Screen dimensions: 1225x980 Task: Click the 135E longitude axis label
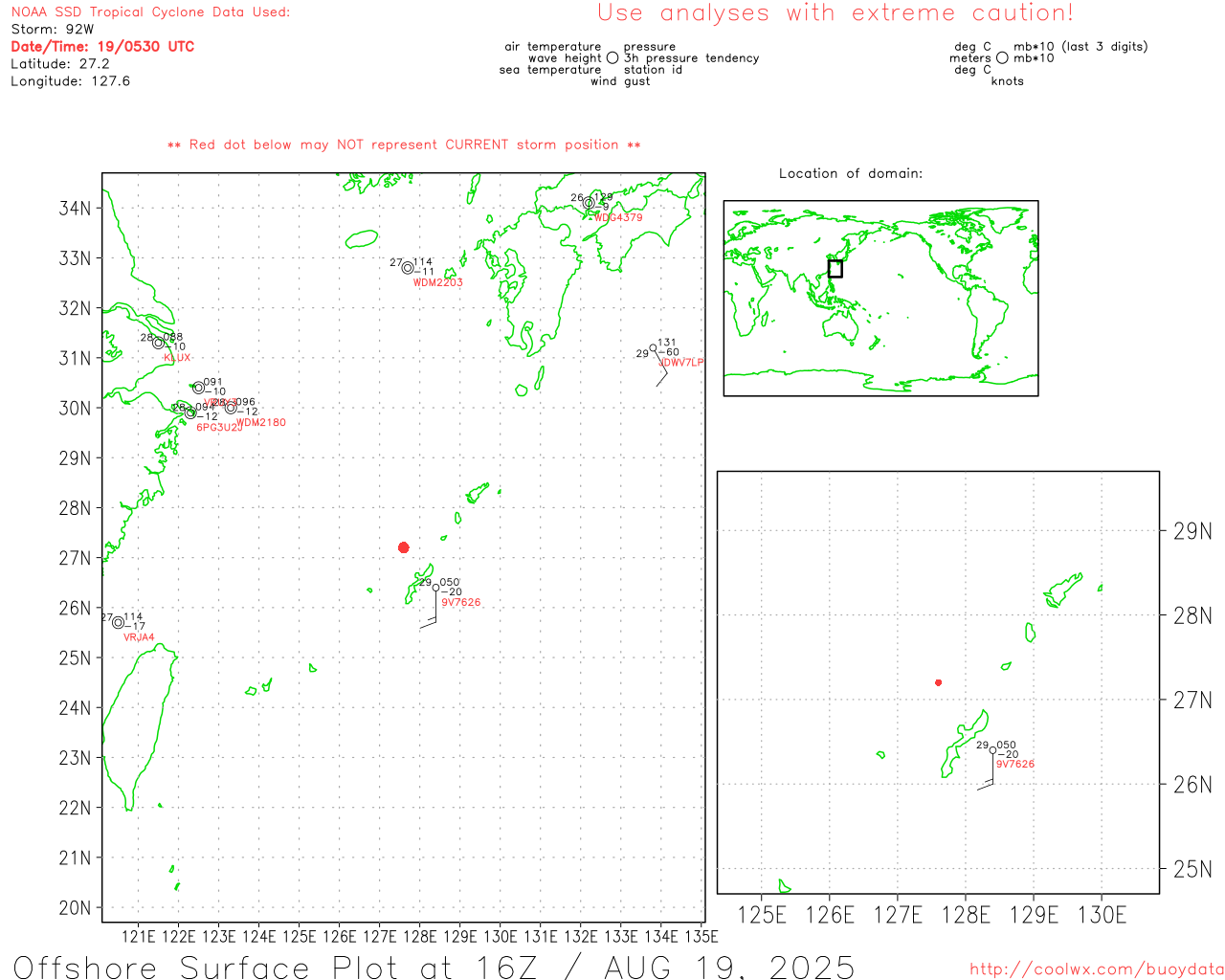(702, 936)
